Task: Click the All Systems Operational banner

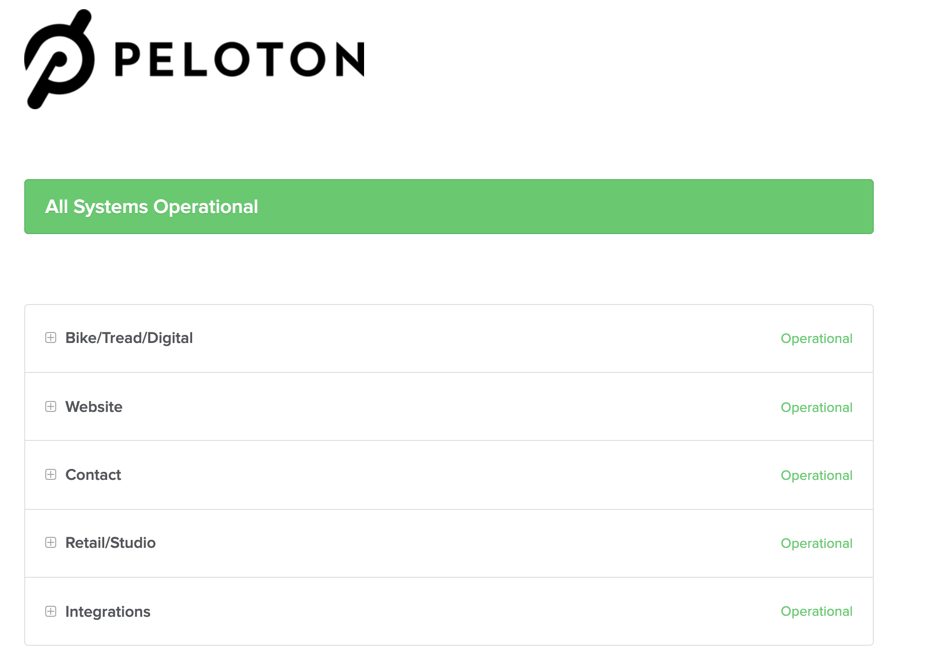Action: coord(449,206)
